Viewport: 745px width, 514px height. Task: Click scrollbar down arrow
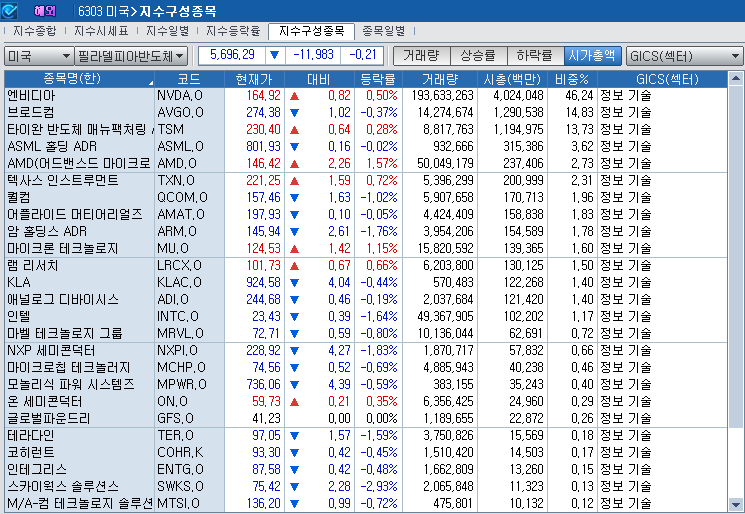pos(735,504)
